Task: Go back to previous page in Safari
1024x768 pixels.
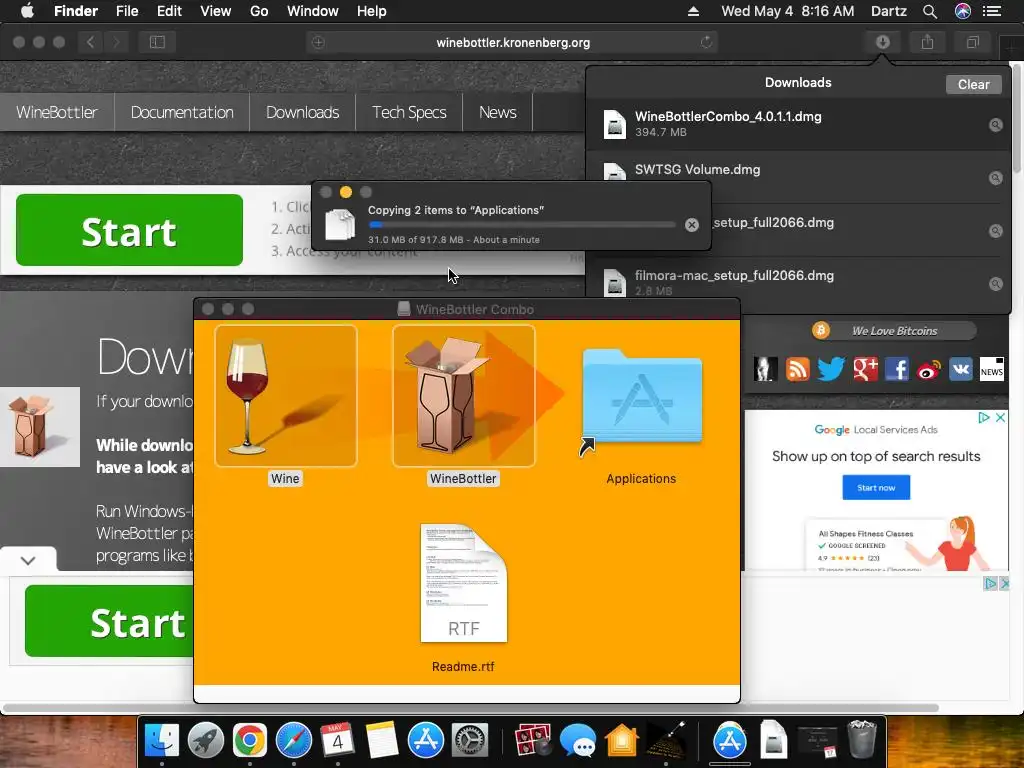Action: coord(90,42)
